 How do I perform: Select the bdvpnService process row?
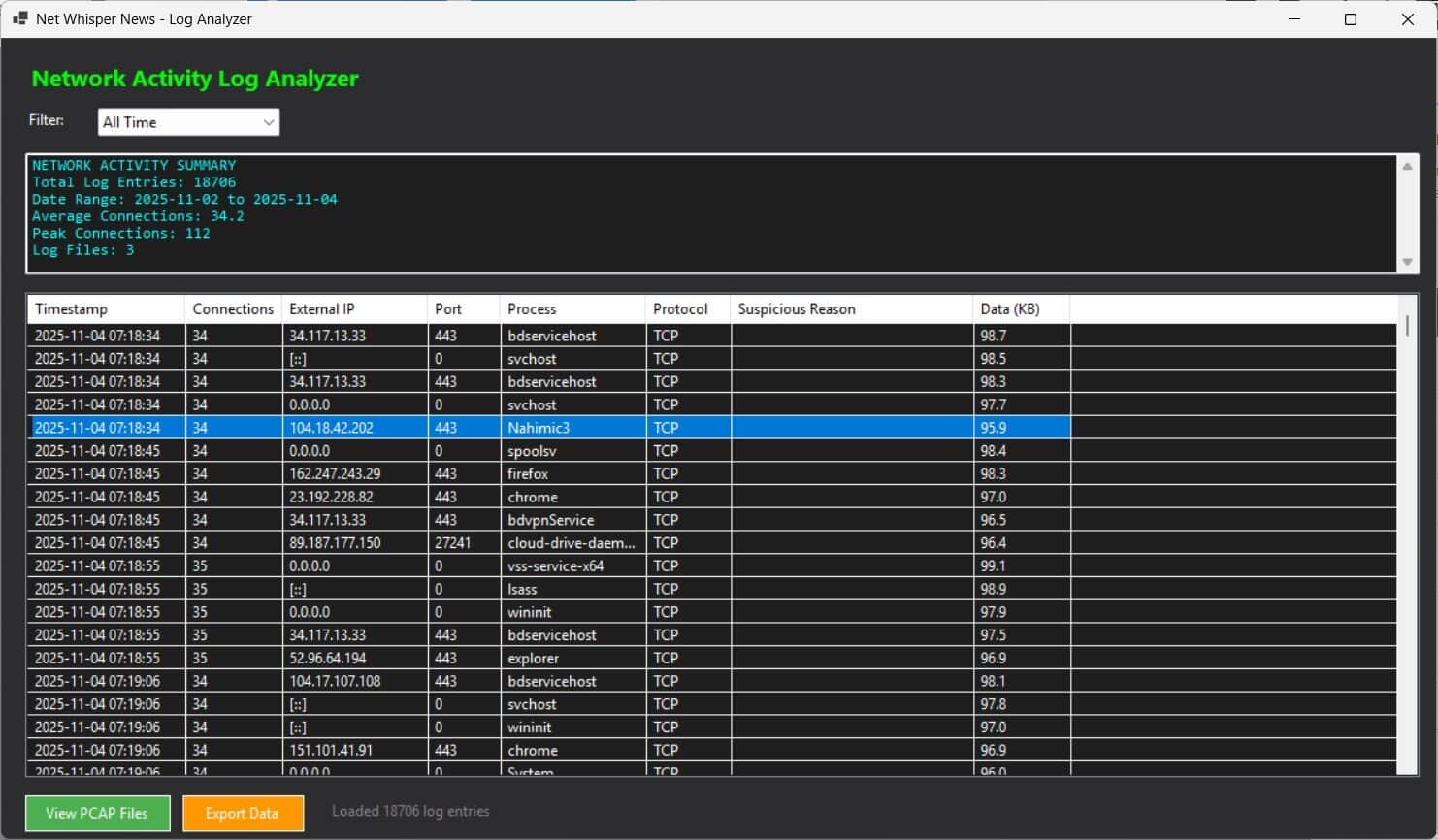point(550,520)
